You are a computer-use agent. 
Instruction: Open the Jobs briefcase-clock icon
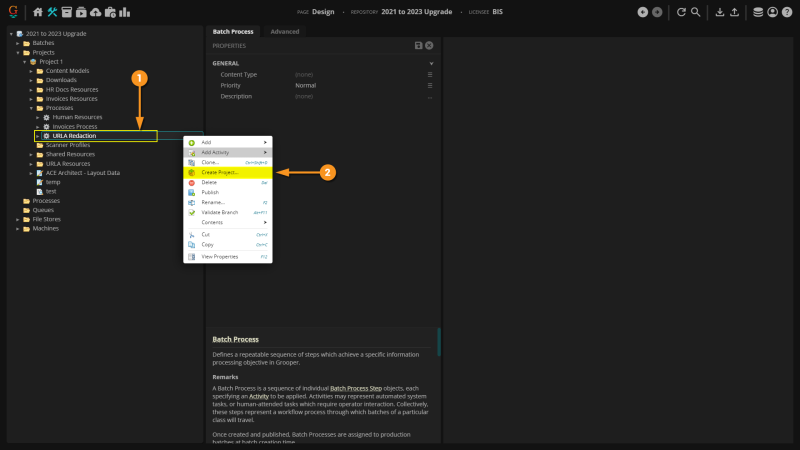110,12
